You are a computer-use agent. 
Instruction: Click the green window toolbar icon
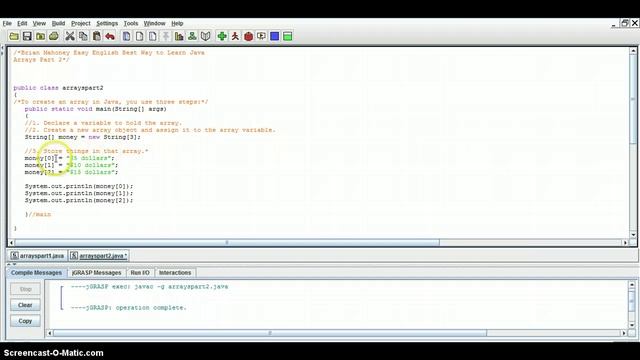coord(287,36)
